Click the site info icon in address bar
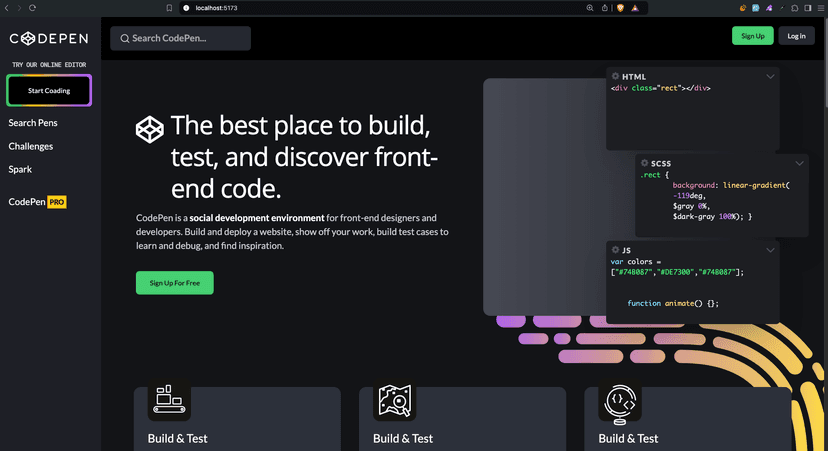Screen dimensions: 828x451 (186, 8)
